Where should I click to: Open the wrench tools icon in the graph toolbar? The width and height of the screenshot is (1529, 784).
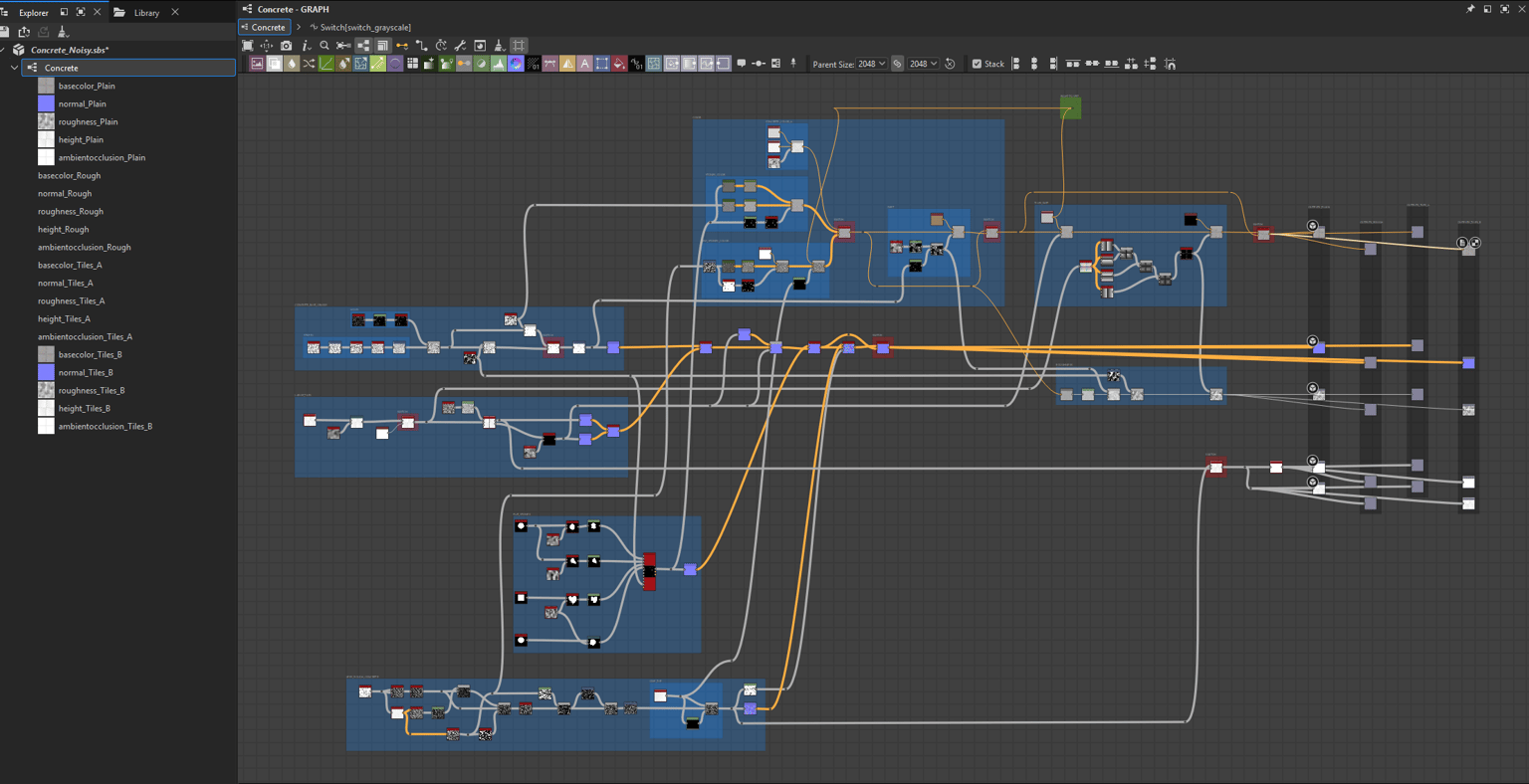[x=460, y=46]
